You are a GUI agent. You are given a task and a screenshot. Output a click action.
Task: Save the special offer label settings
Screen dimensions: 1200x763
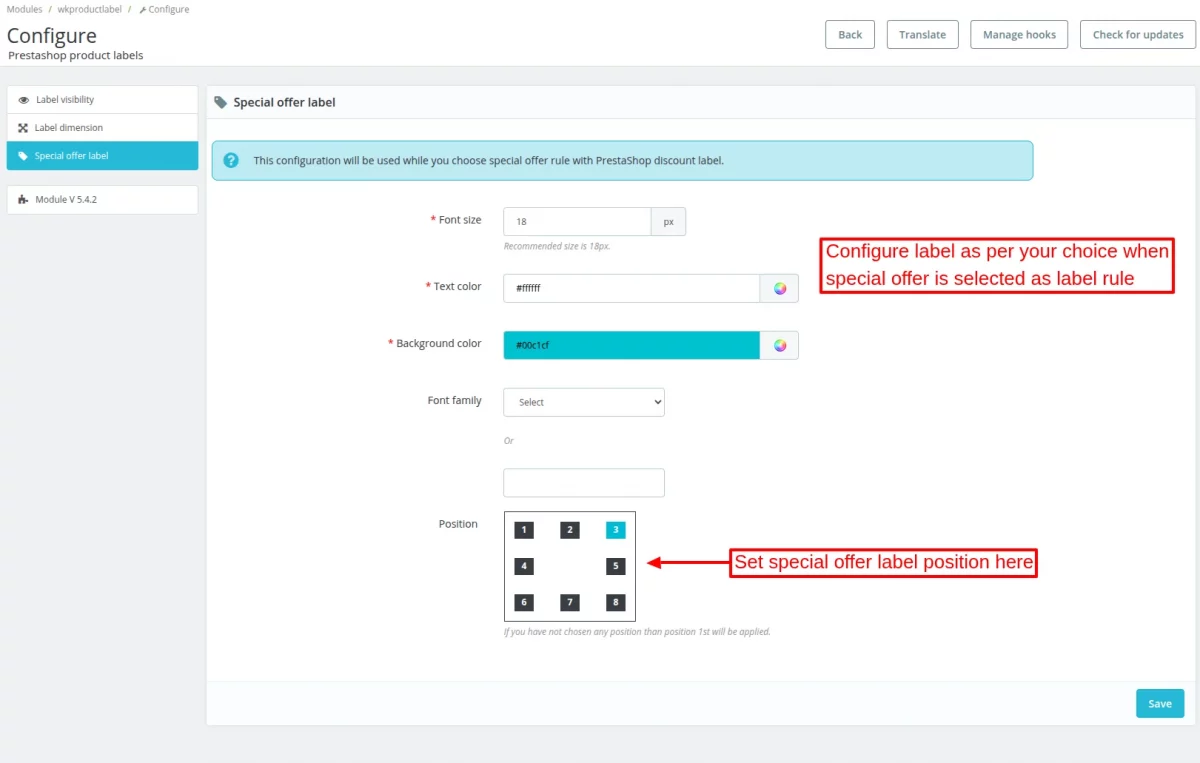1160,703
